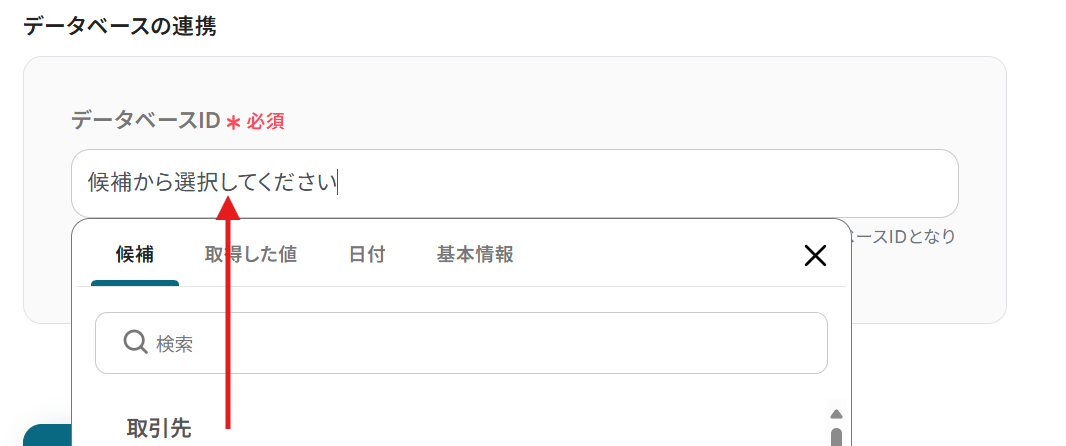Viewport: 1066px width, 446px height.
Task: Click the red asterisk required mark
Action: [233, 122]
